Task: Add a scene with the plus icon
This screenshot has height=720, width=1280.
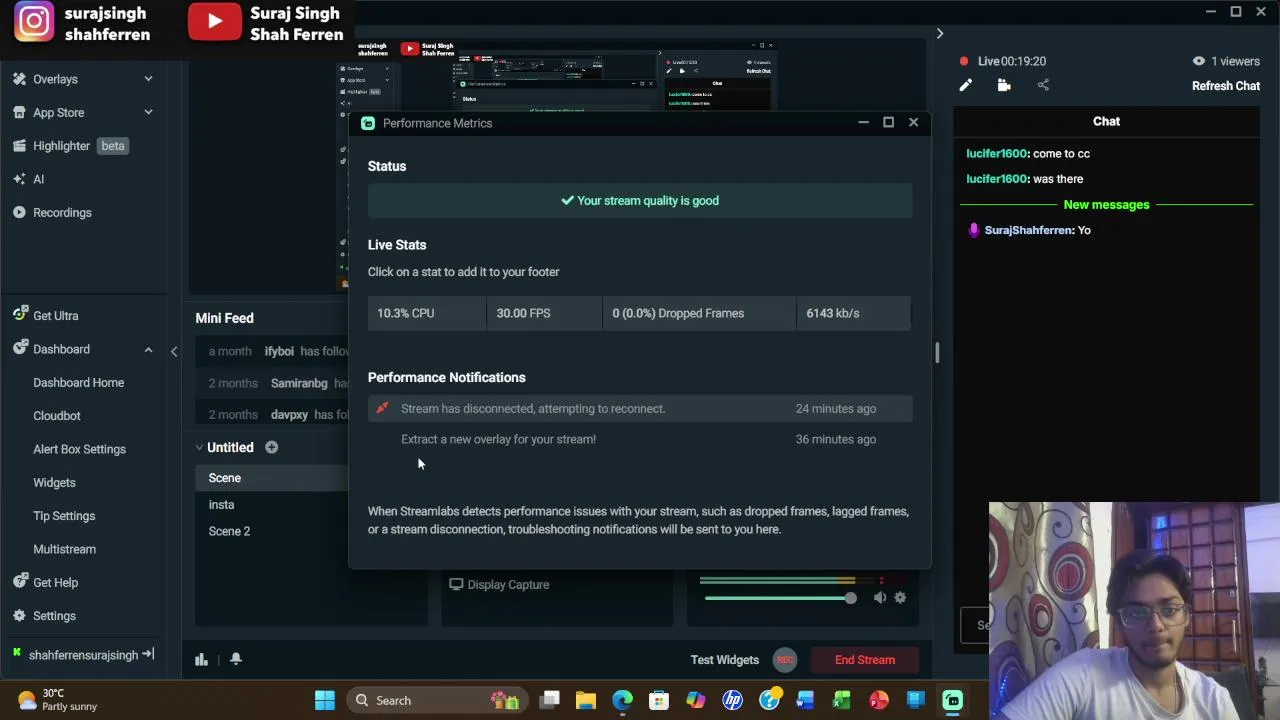Action: [271, 447]
